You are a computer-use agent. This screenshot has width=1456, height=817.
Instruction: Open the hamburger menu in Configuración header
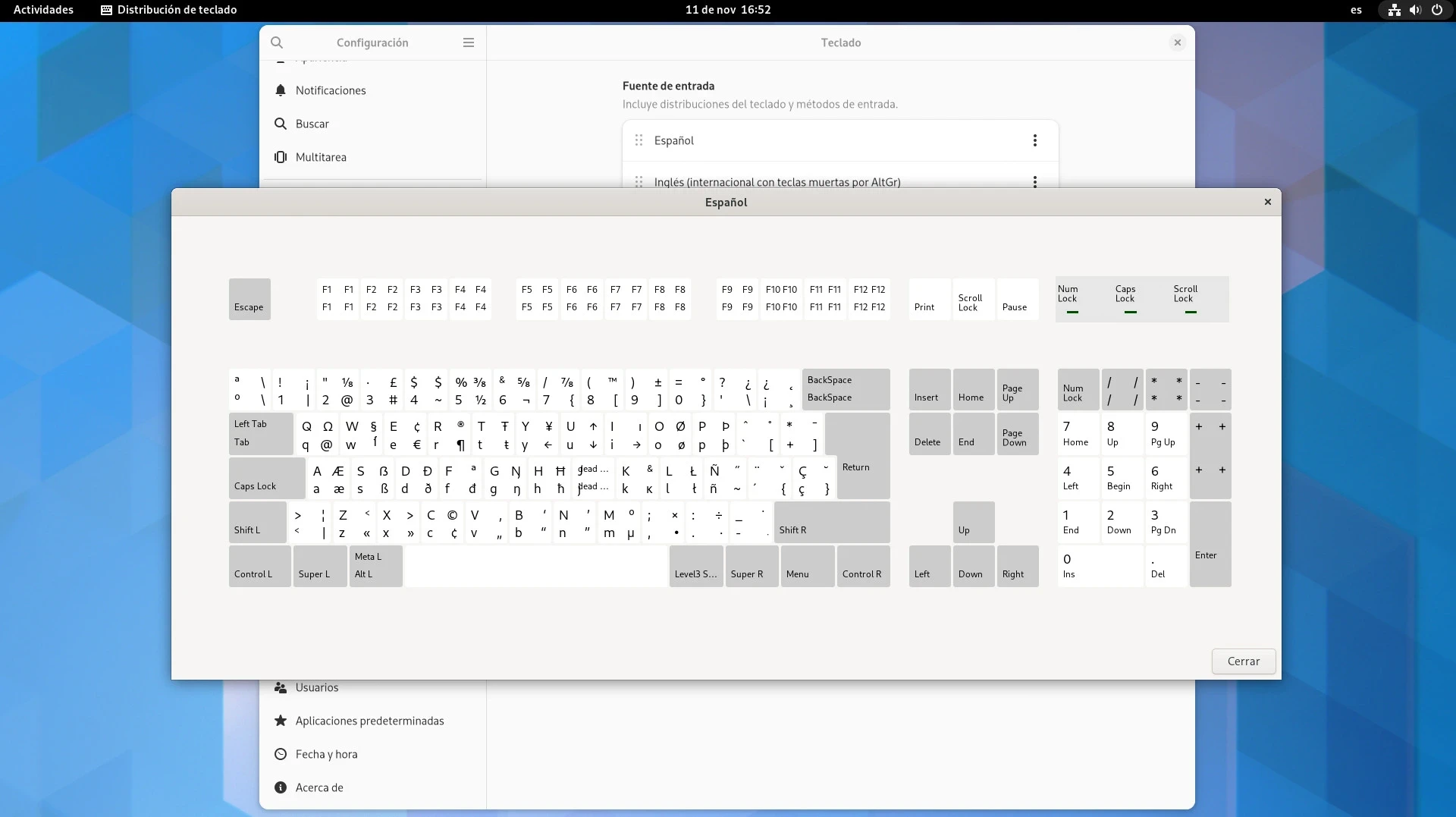469,42
